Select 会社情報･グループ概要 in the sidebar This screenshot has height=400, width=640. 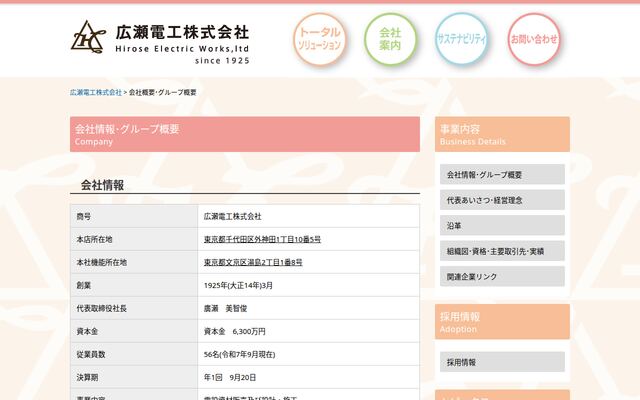click(x=502, y=174)
